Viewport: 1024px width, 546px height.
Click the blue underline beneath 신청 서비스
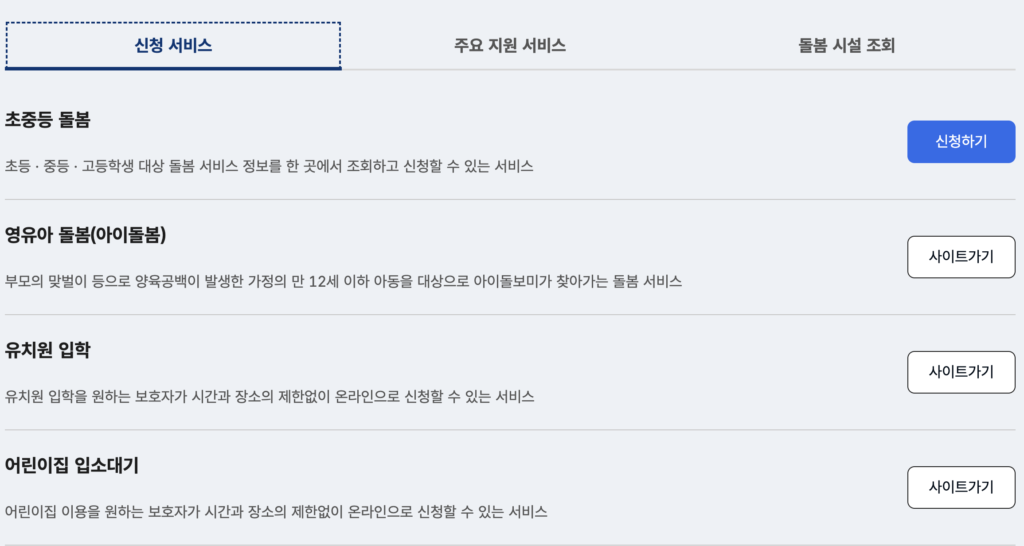(173, 68)
